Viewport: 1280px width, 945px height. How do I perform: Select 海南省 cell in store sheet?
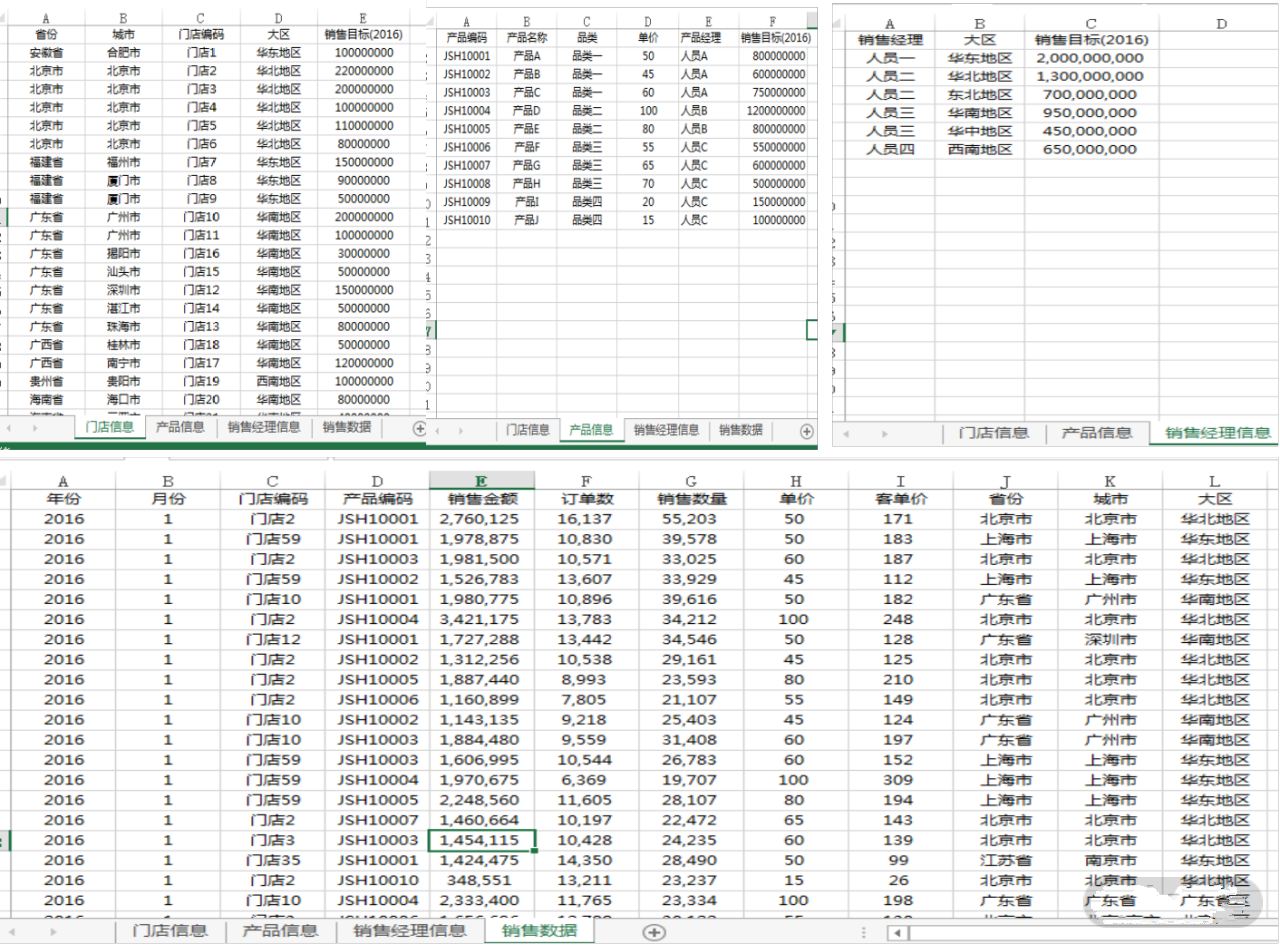pos(46,399)
